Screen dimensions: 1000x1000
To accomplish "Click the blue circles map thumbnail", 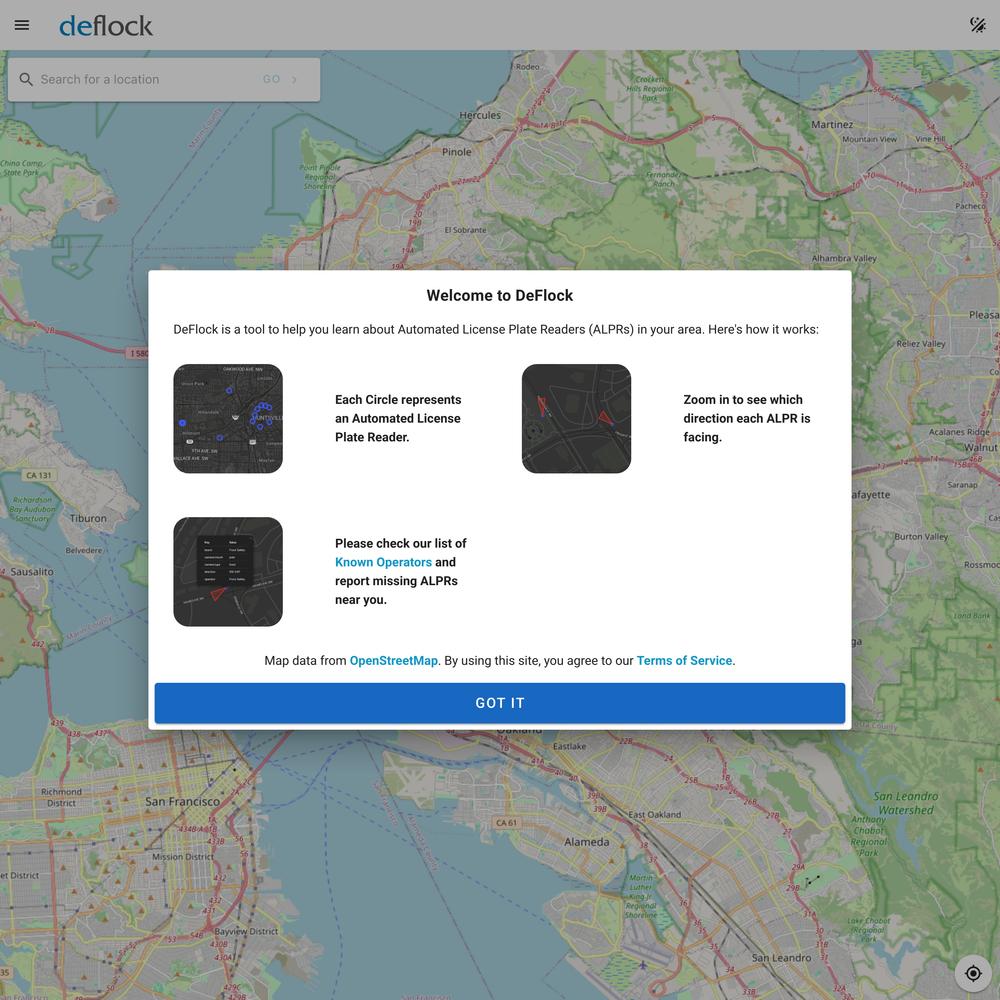I will [228, 418].
